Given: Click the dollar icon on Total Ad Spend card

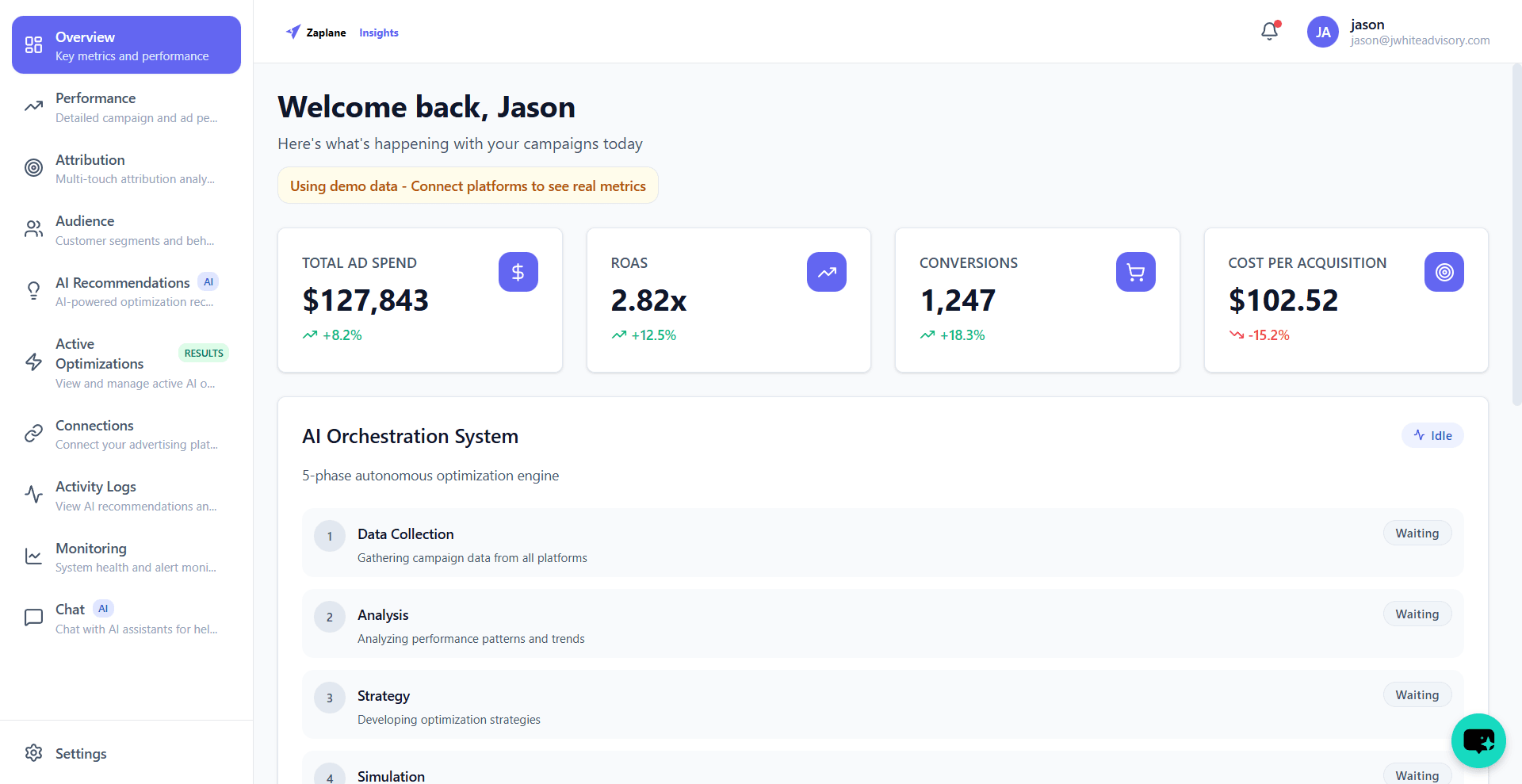Looking at the screenshot, I should [518, 272].
